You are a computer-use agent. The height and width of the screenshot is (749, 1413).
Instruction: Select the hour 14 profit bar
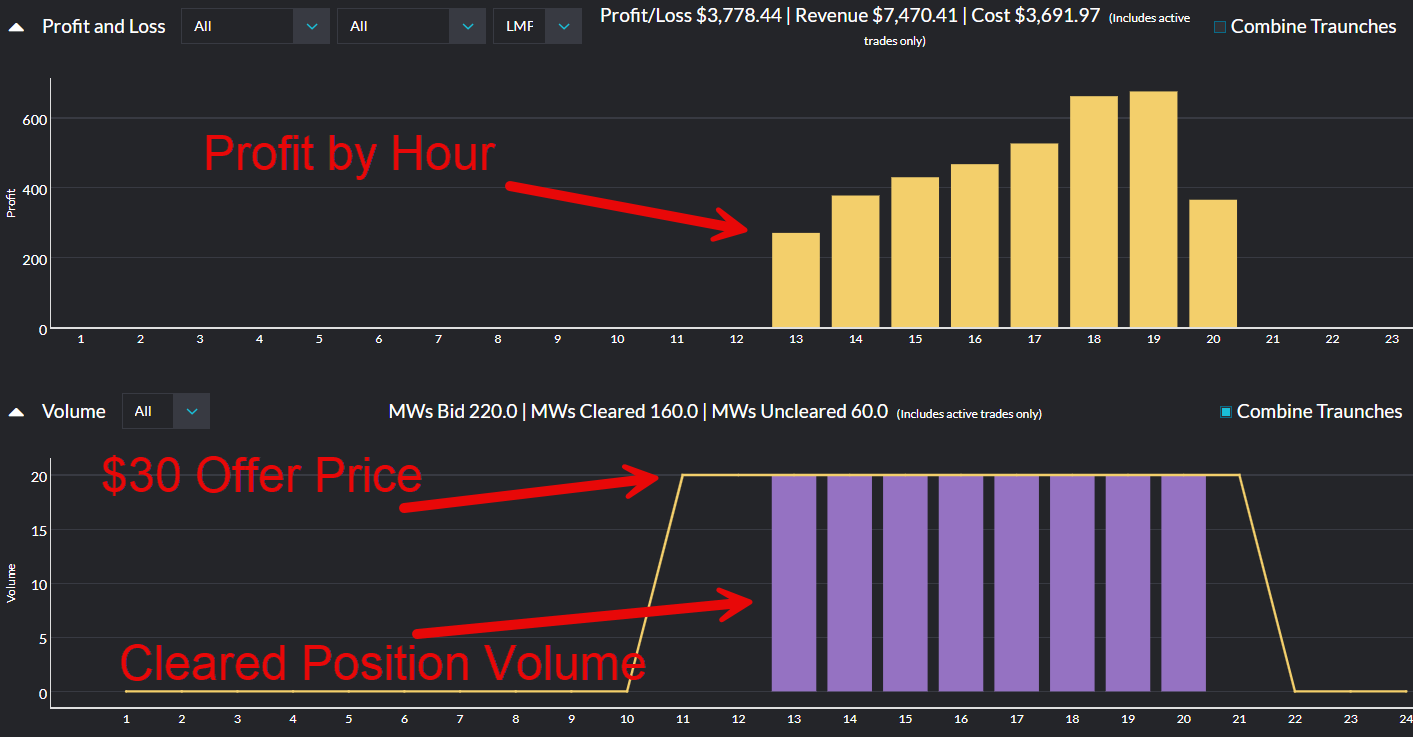pos(856,261)
